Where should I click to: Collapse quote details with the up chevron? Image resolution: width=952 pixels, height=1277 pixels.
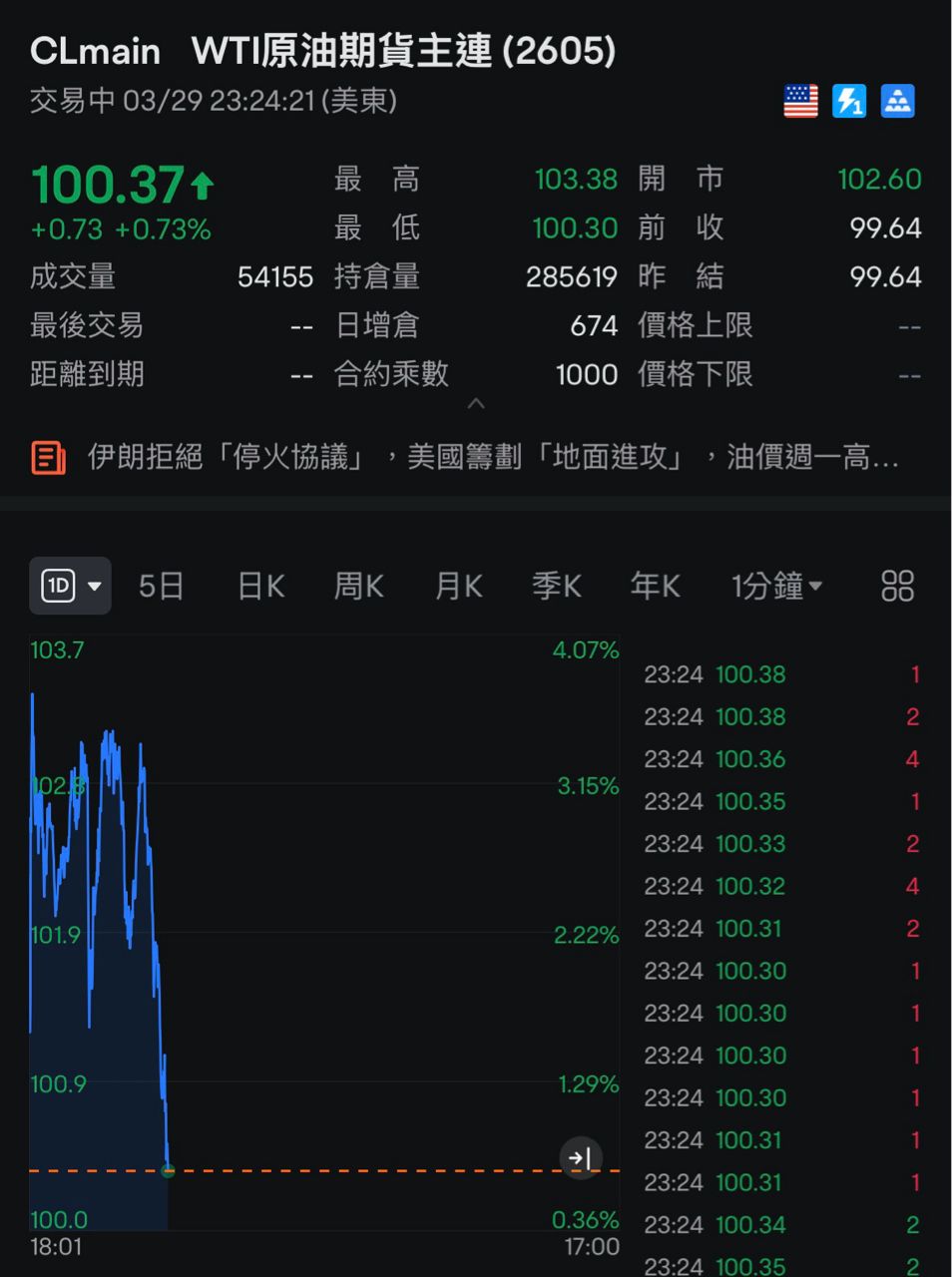pos(476,404)
